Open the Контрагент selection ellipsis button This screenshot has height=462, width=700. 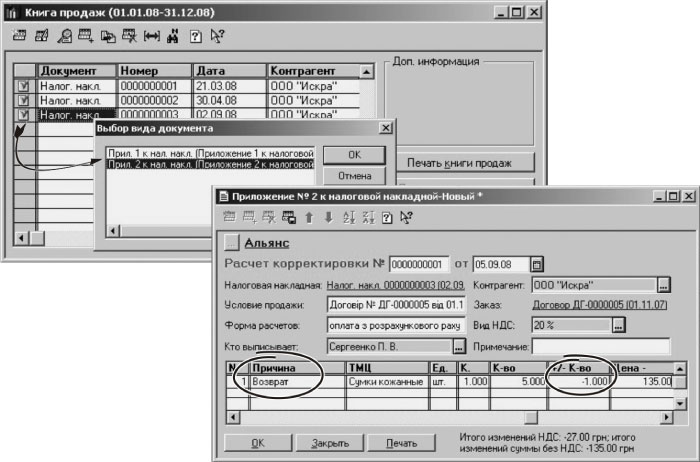(x=662, y=284)
